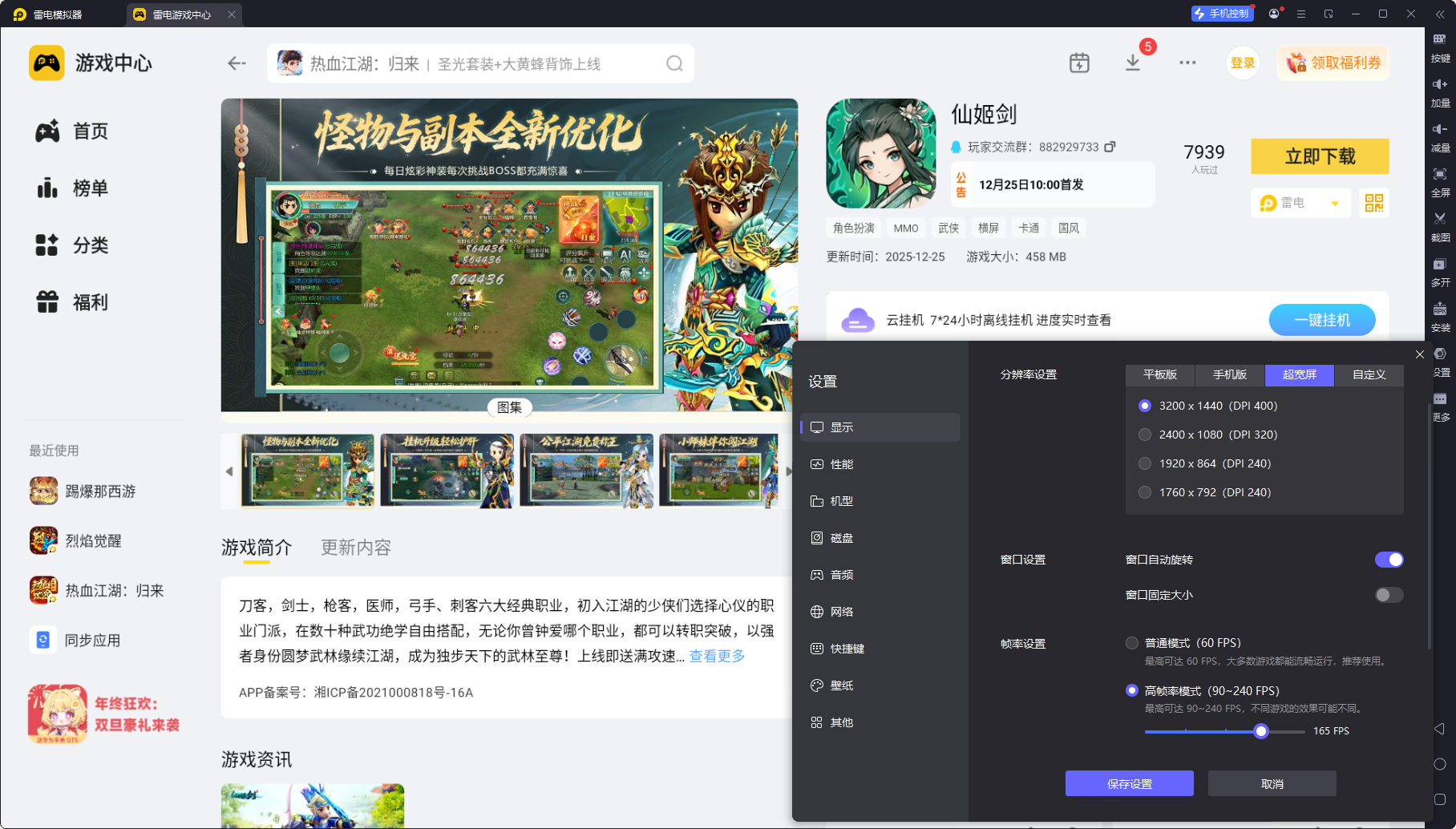Screen dimensions: 1456x829
Task: Expand description with 查看更多
Action: pos(717,656)
